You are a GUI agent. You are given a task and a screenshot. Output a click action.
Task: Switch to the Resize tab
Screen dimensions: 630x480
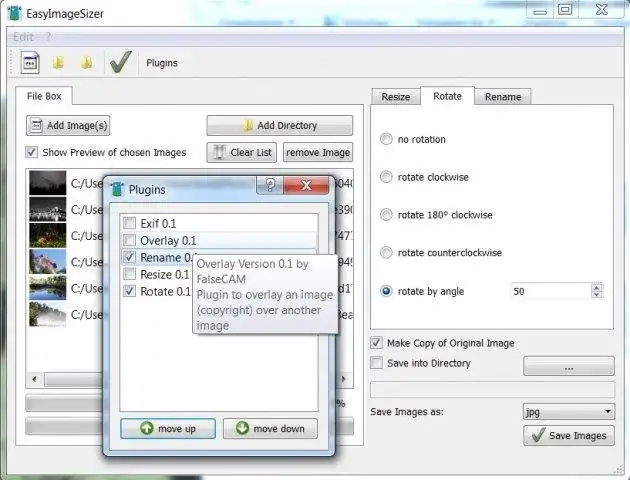tap(395, 97)
